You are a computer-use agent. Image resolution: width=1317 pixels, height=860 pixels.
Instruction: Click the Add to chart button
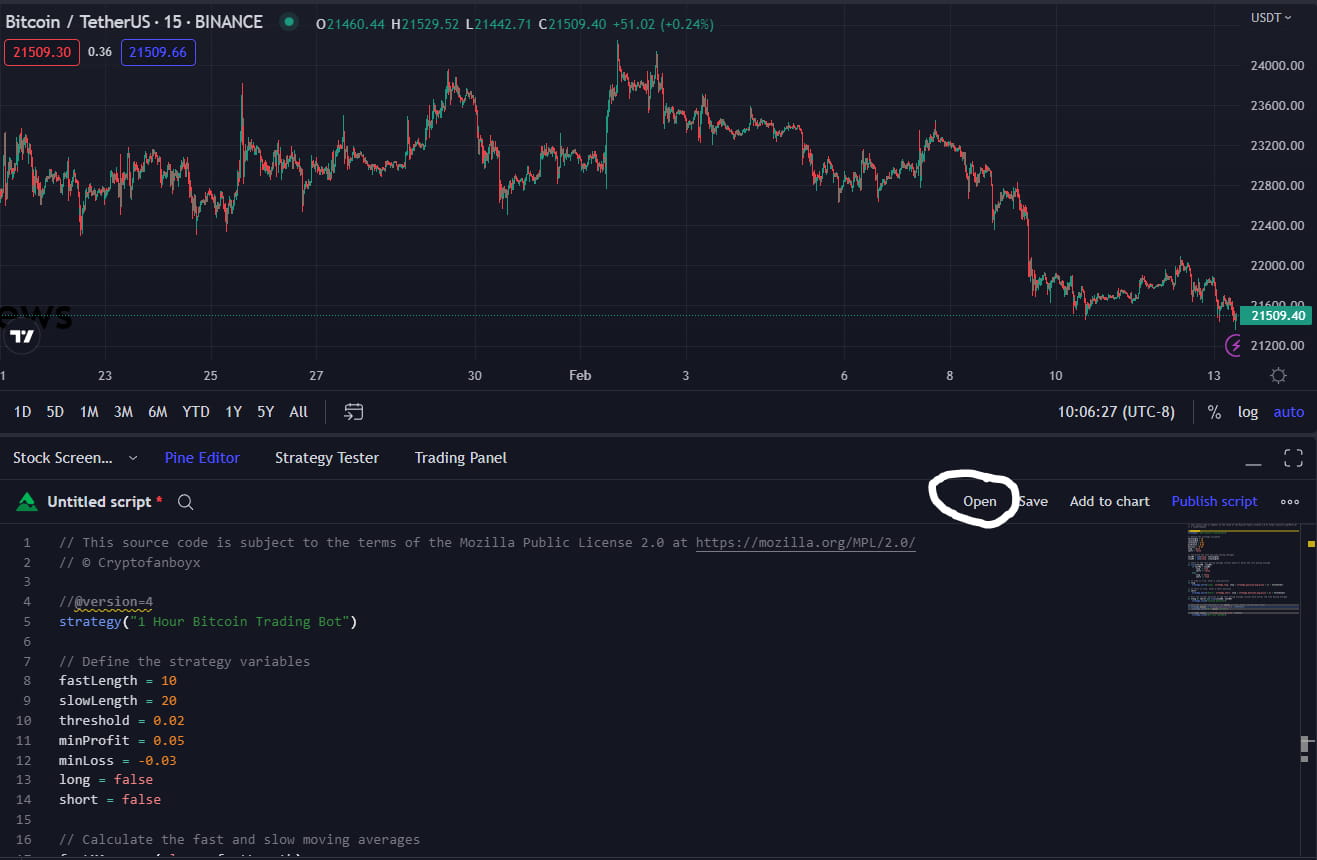tap(1109, 501)
